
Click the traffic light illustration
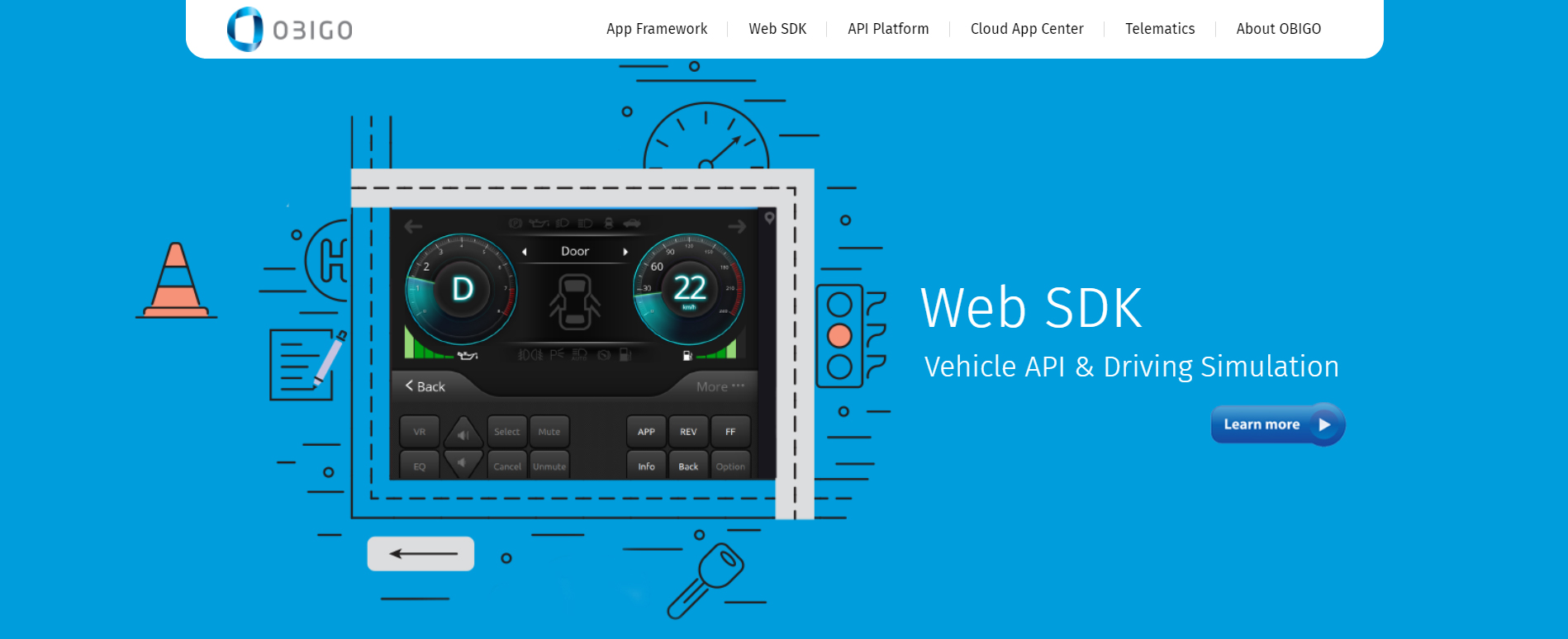[x=840, y=336]
